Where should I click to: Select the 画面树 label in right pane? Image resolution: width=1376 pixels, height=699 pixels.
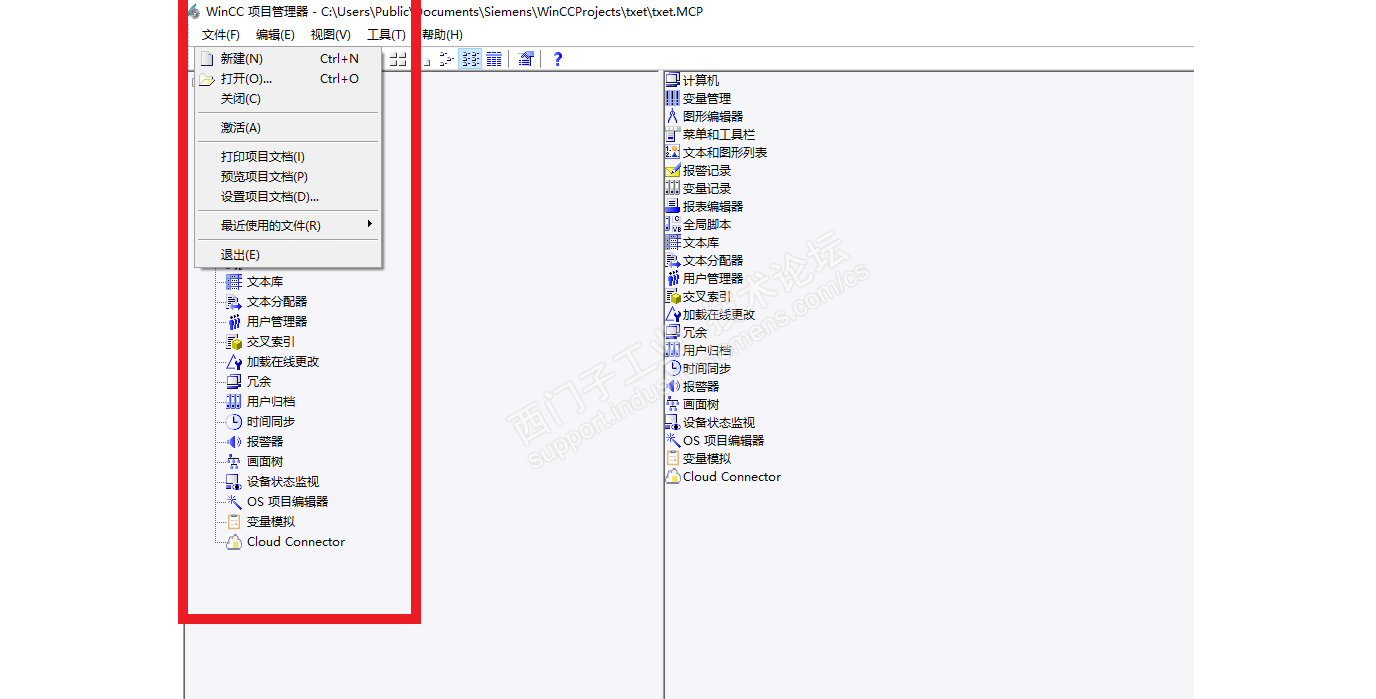coord(701,405)
